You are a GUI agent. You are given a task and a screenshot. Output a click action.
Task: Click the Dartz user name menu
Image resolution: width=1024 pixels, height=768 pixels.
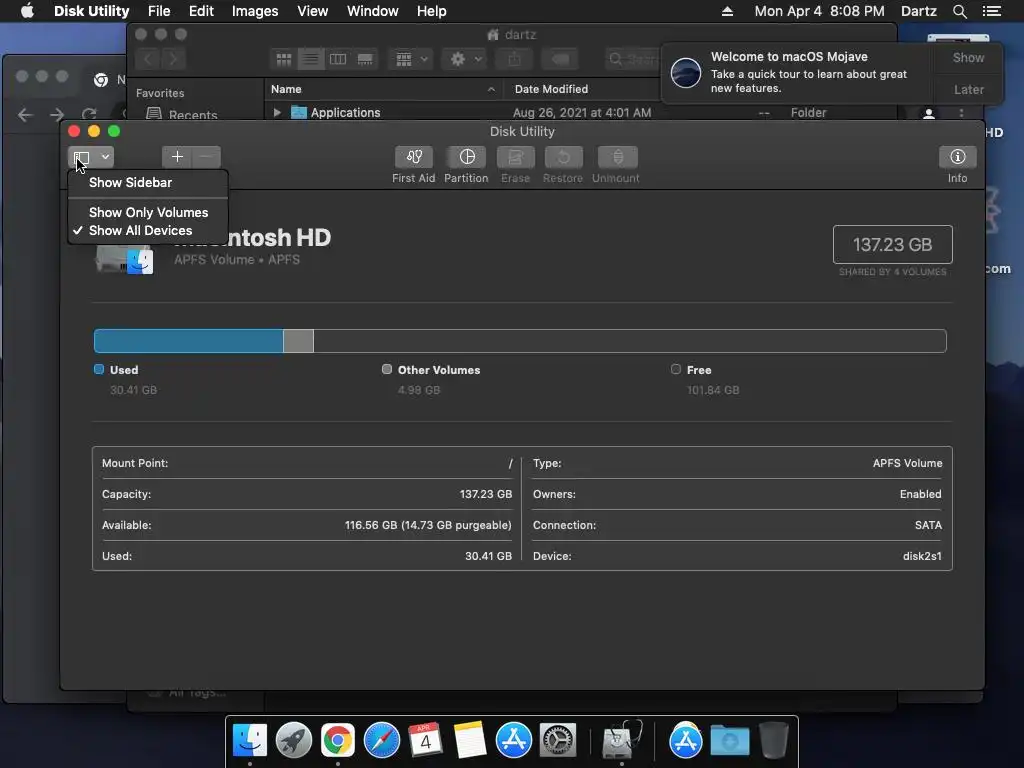[918, 11]
